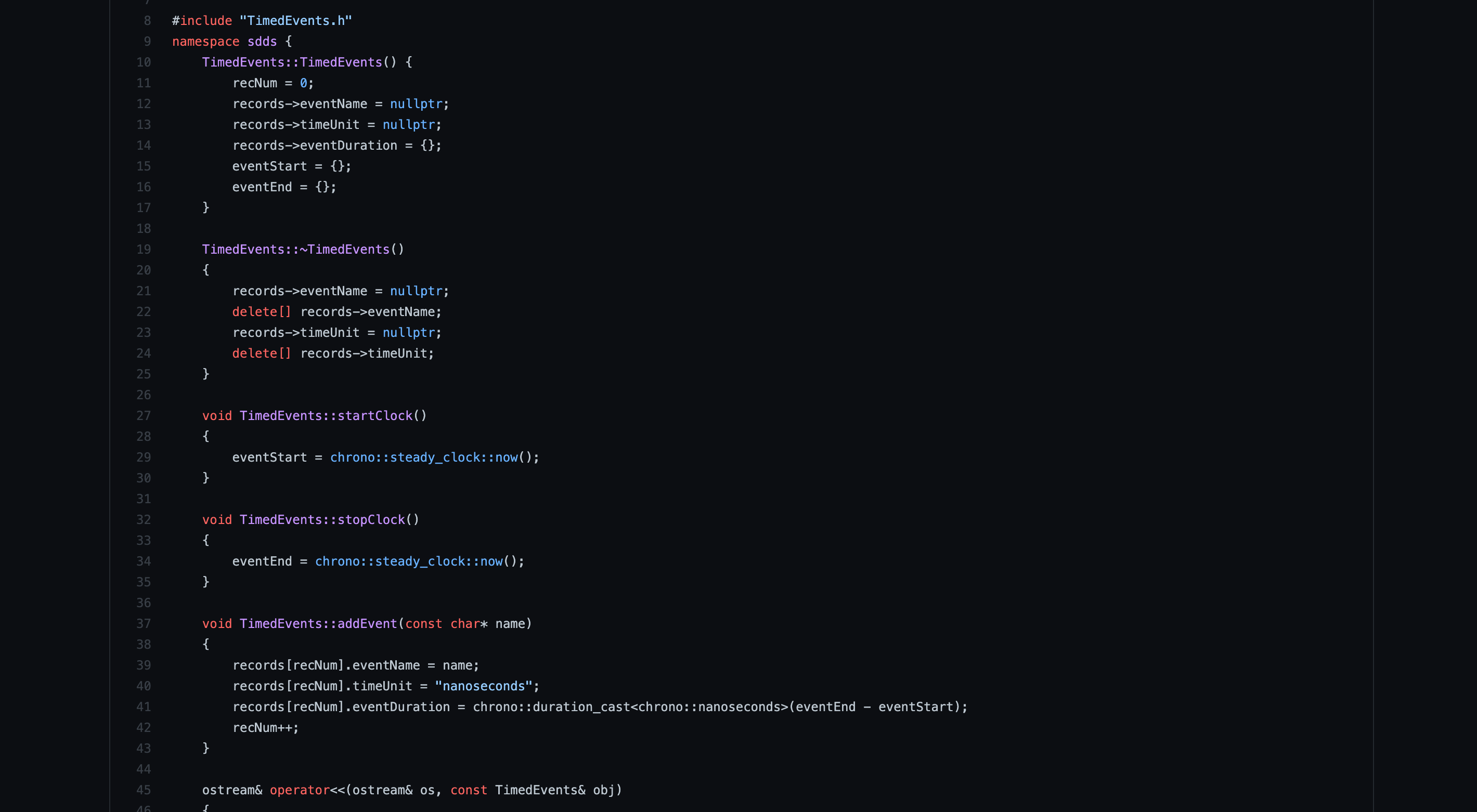Click the startClock function name
This screenshot has height=812, width=1477.
coord(374,415)
